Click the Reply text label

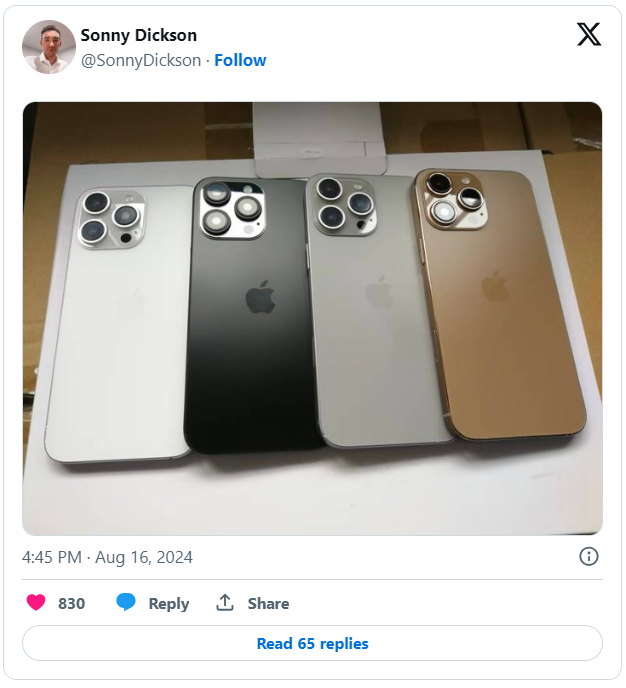coord(168,603)
